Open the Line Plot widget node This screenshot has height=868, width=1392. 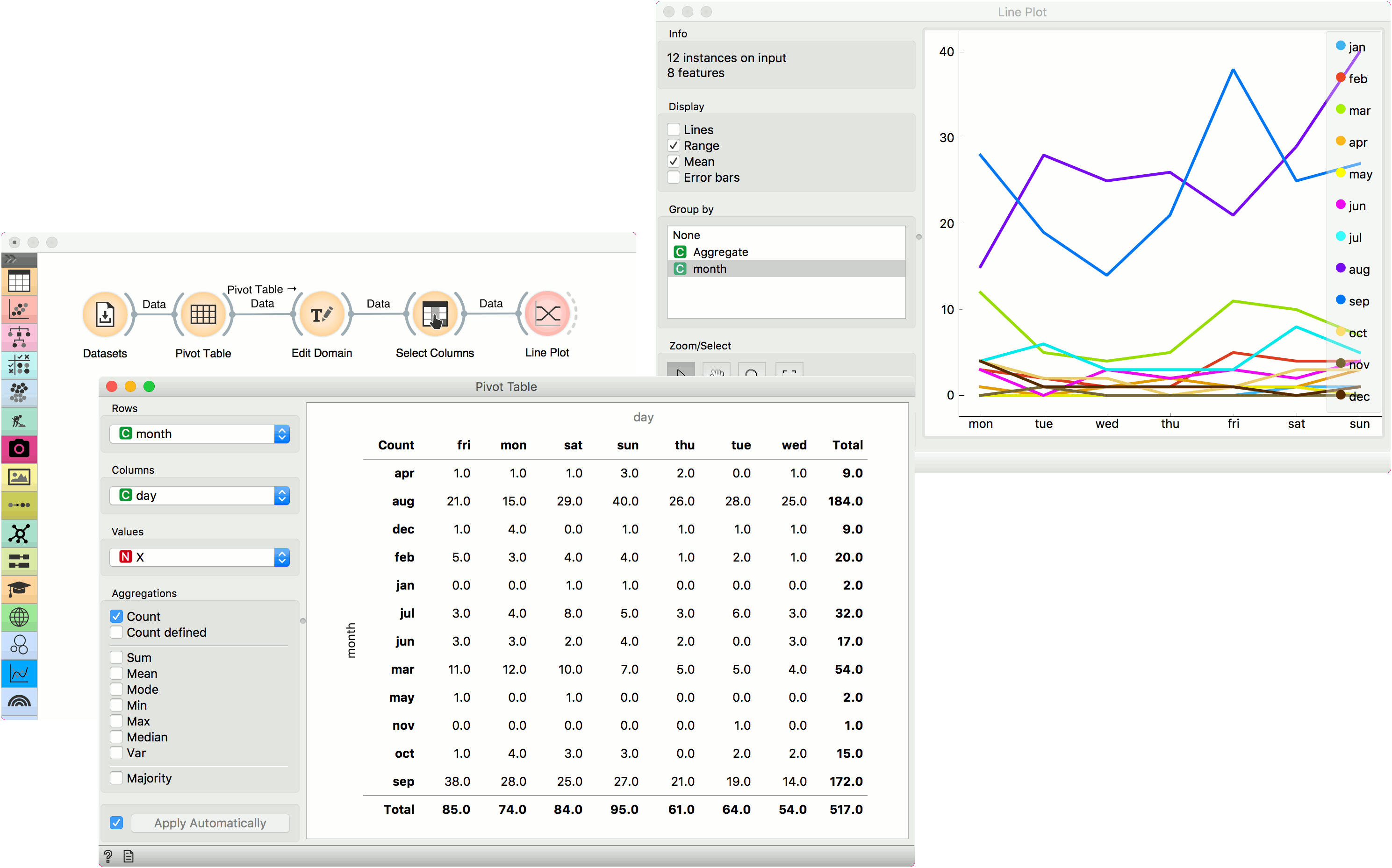coord(547,313)
